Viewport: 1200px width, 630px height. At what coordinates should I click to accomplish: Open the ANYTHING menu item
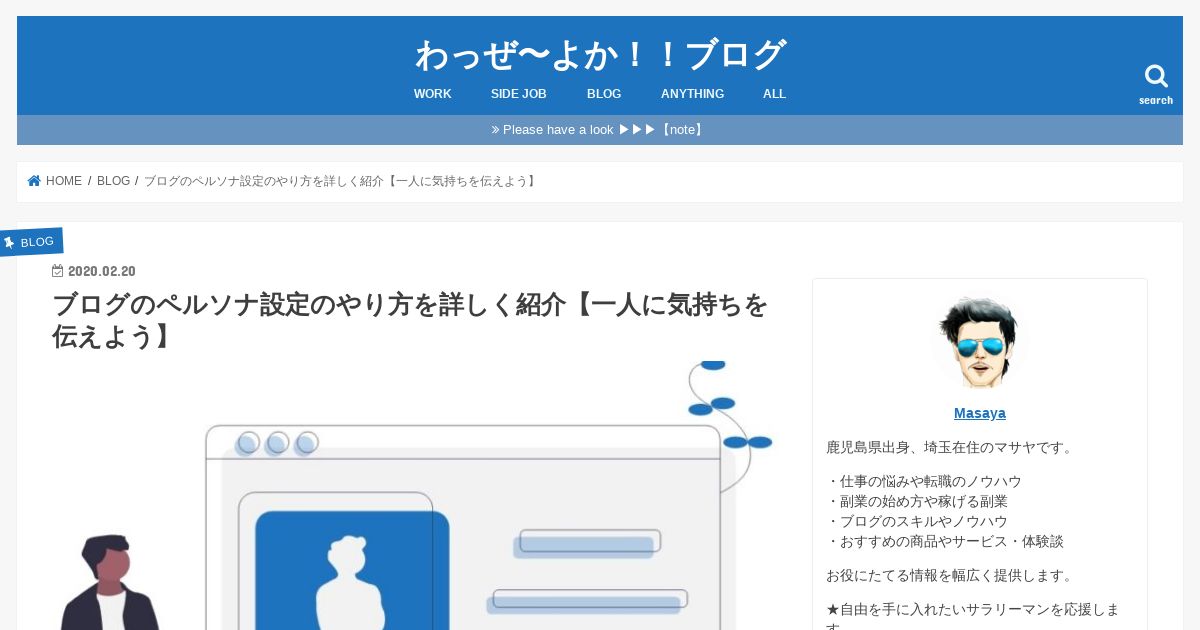(692, 94)
